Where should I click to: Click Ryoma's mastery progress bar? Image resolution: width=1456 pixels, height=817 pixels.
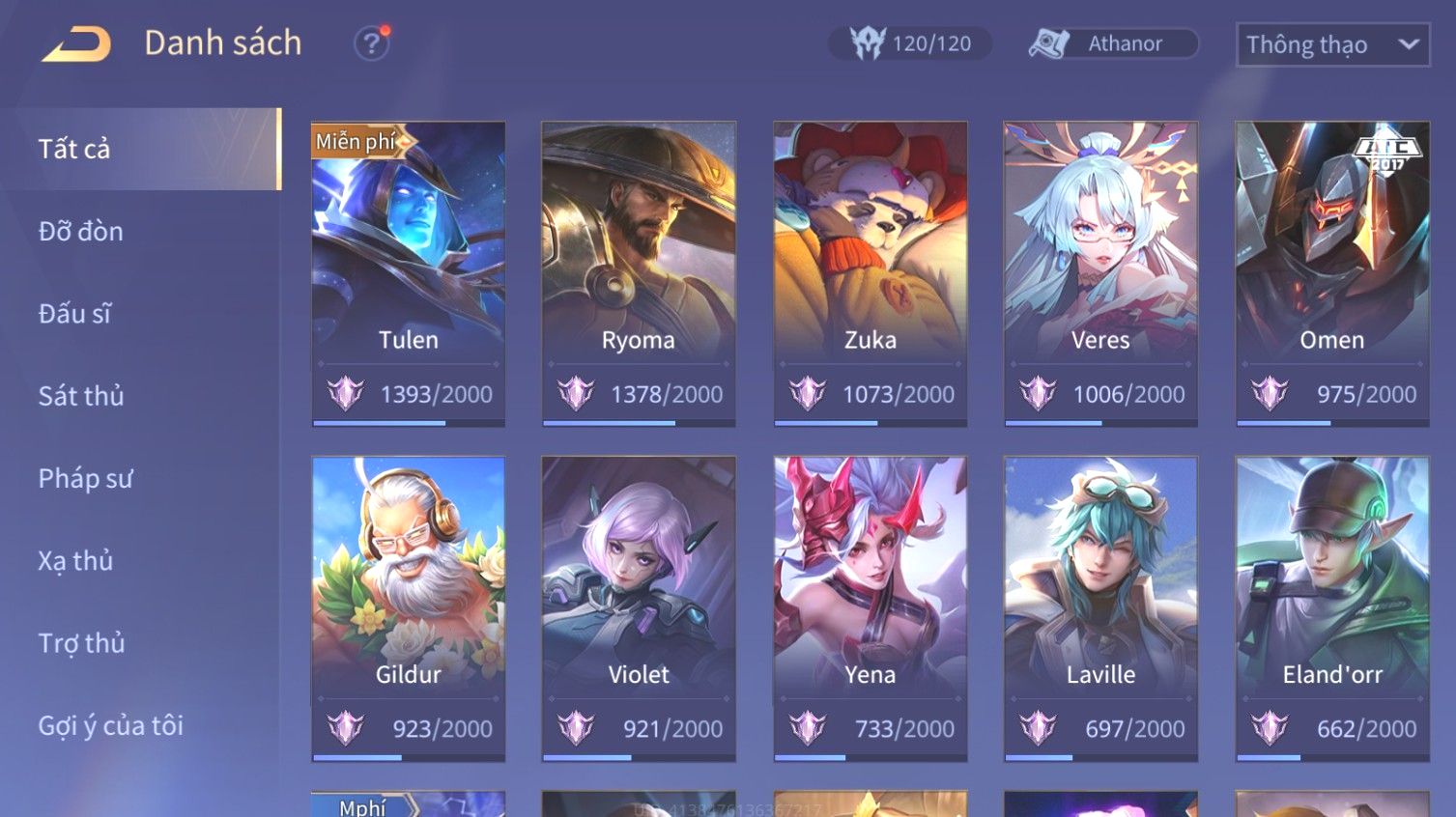pyautogui.click(x=639, y=423)
